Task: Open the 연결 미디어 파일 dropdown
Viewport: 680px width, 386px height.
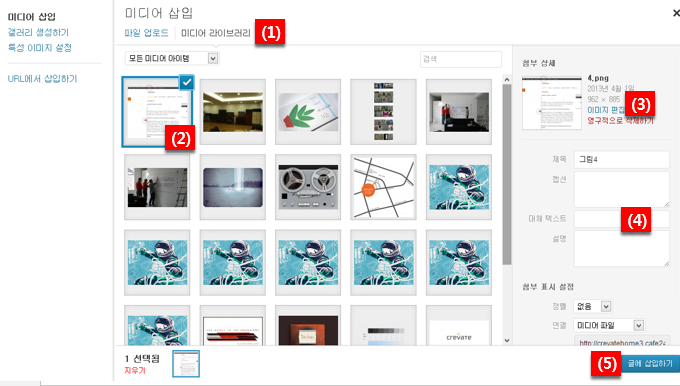Action: pyautogui.click(x=608, y=325)
